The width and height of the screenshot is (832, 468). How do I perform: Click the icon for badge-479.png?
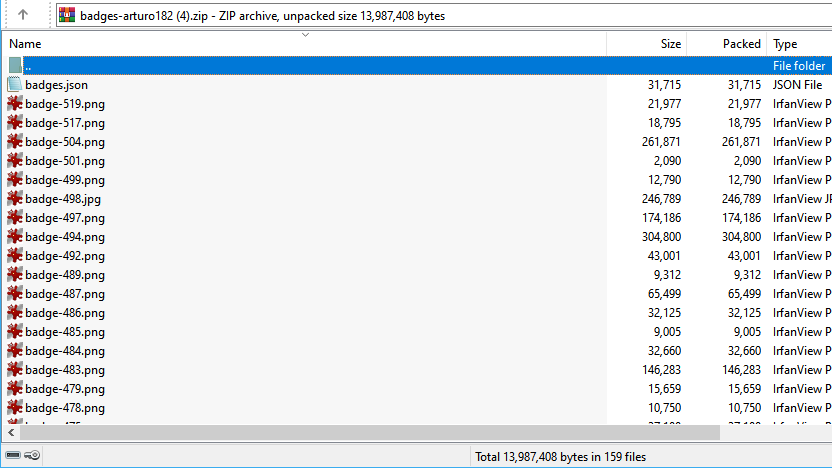pos(15,388)
